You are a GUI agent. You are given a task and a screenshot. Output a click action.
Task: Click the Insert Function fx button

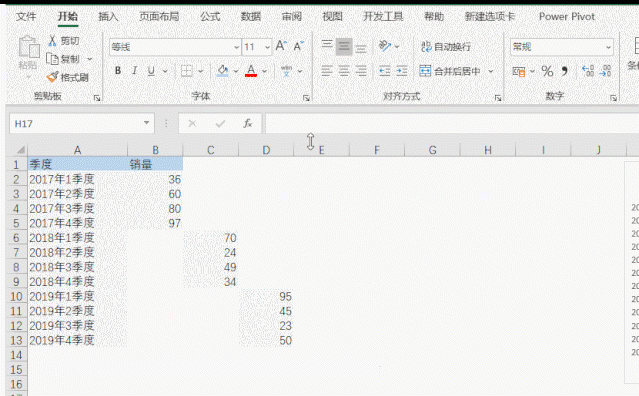[x=247, y=123]
